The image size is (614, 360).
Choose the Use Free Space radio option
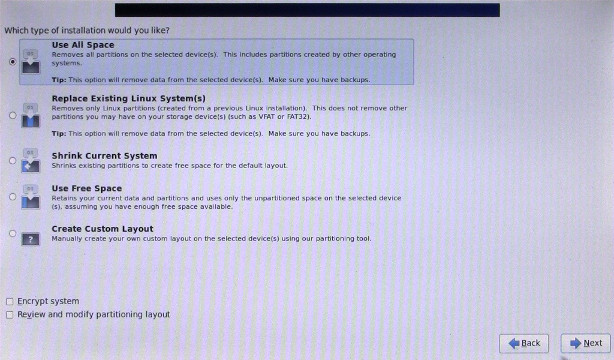point(13,197)
